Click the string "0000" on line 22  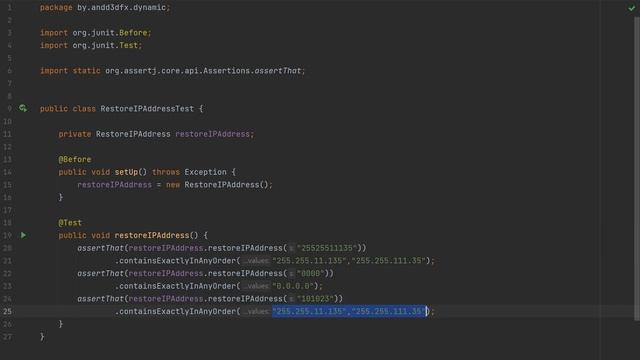coord(311,273)
